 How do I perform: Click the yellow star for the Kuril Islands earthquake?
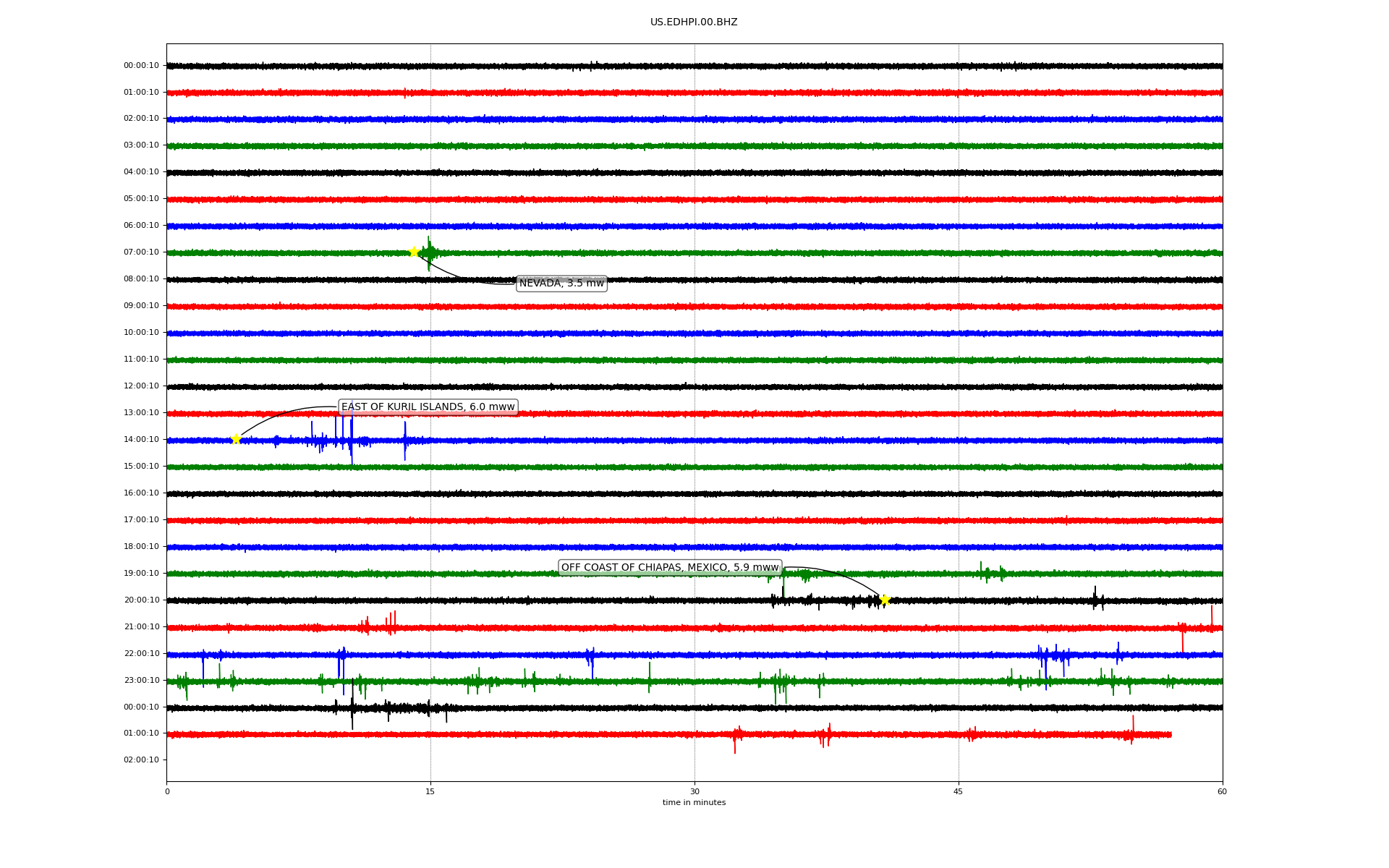[236, 439]
